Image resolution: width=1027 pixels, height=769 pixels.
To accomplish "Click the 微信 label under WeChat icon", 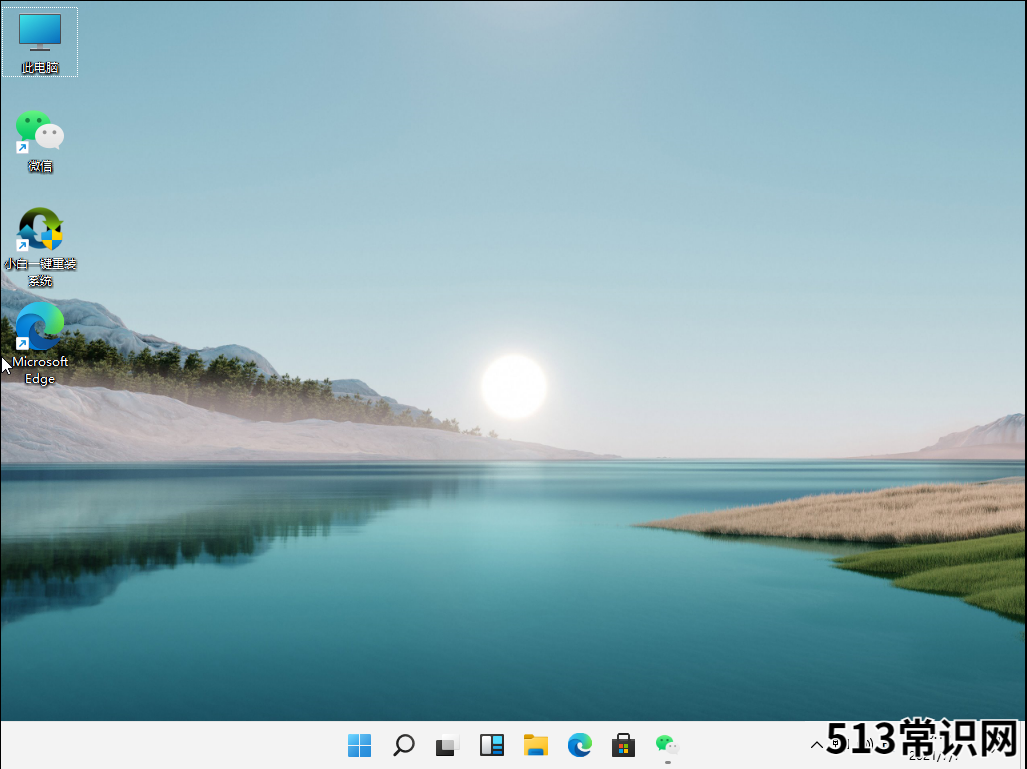I will [40, 166].
